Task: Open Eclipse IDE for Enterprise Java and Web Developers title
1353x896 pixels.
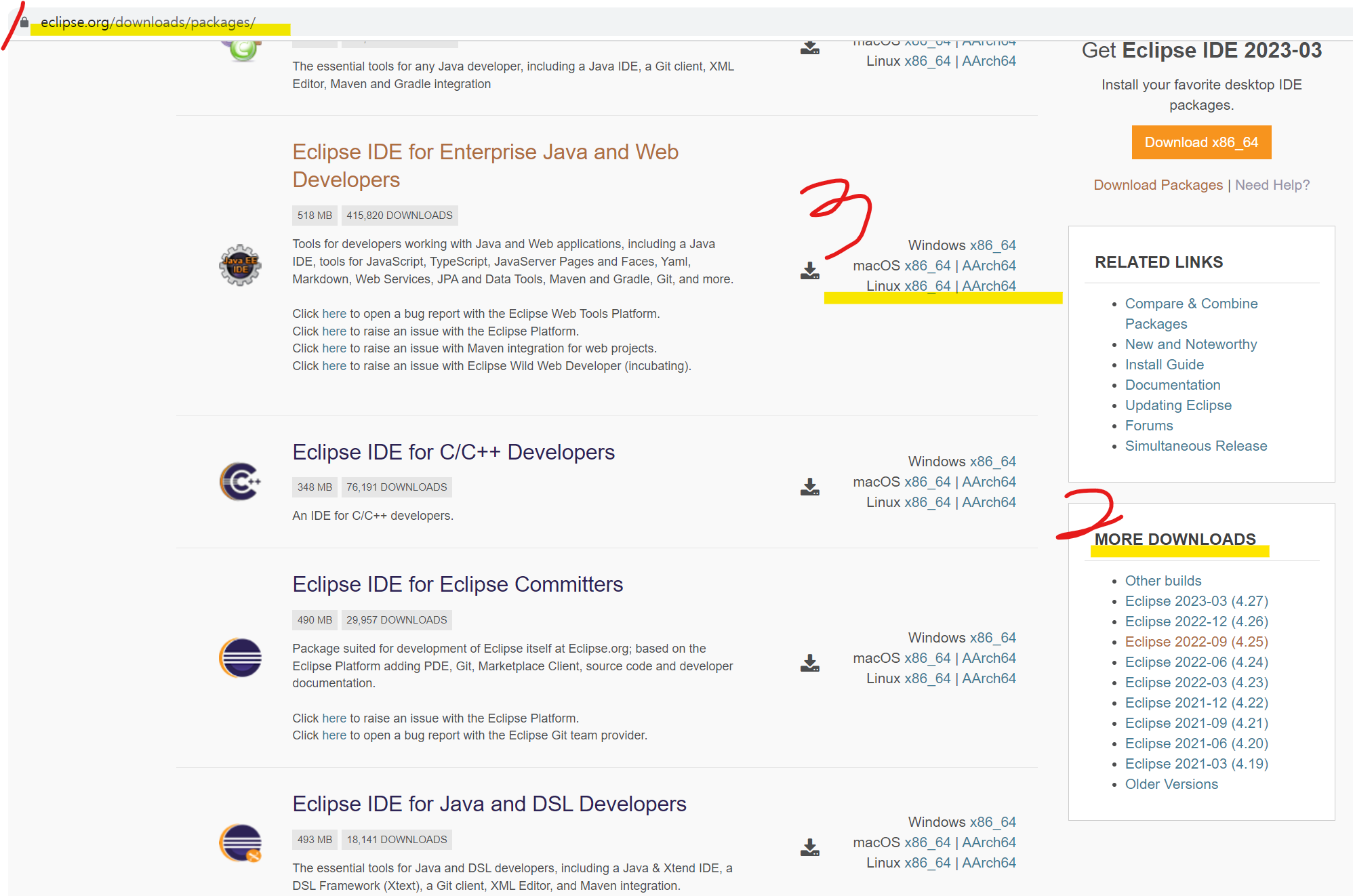Action: click(x=485, y=165)
